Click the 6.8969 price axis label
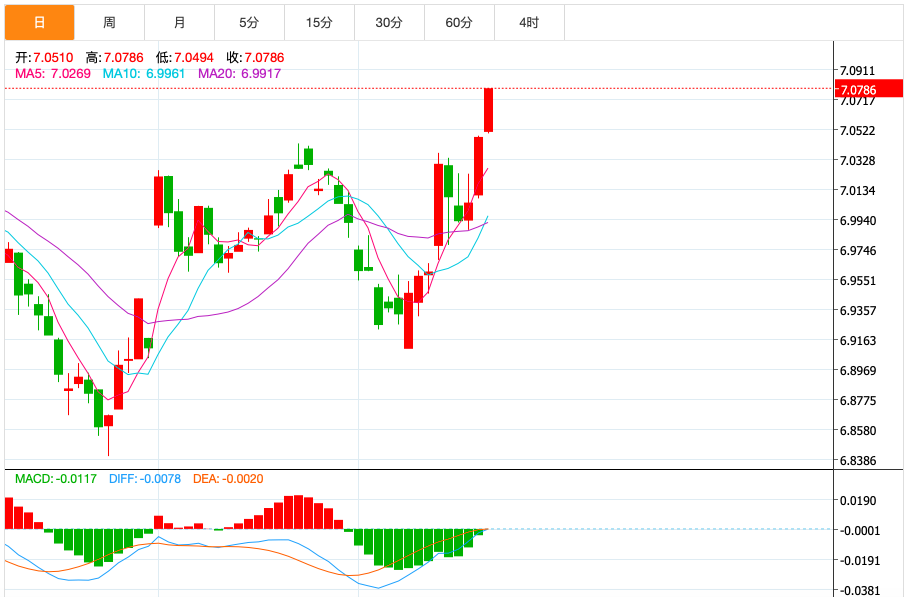Viewport: 904px width, 597px height. point(857,371)
